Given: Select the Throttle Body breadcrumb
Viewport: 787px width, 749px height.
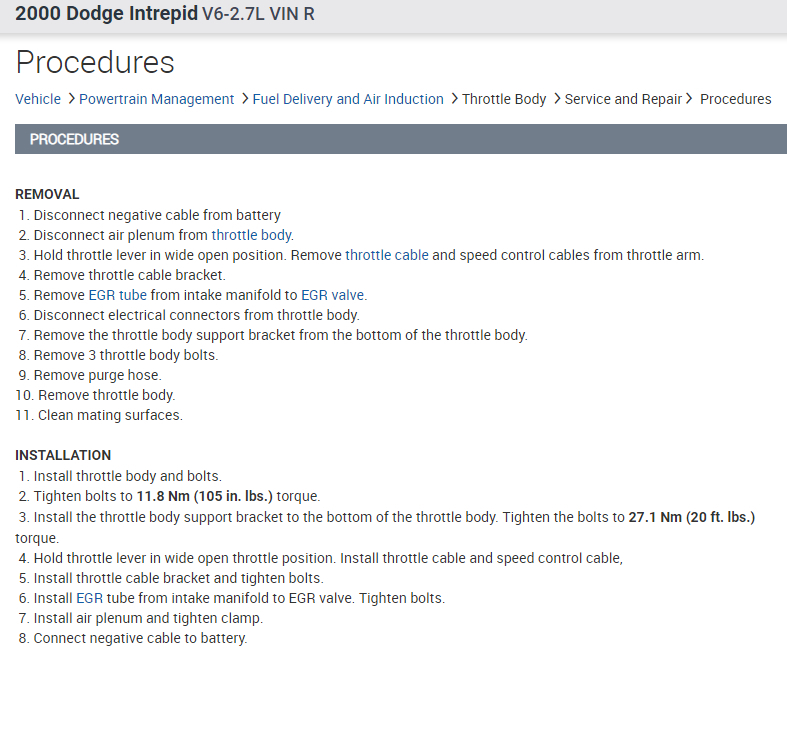Looking at the screenshot, I should tap(504, 99).
